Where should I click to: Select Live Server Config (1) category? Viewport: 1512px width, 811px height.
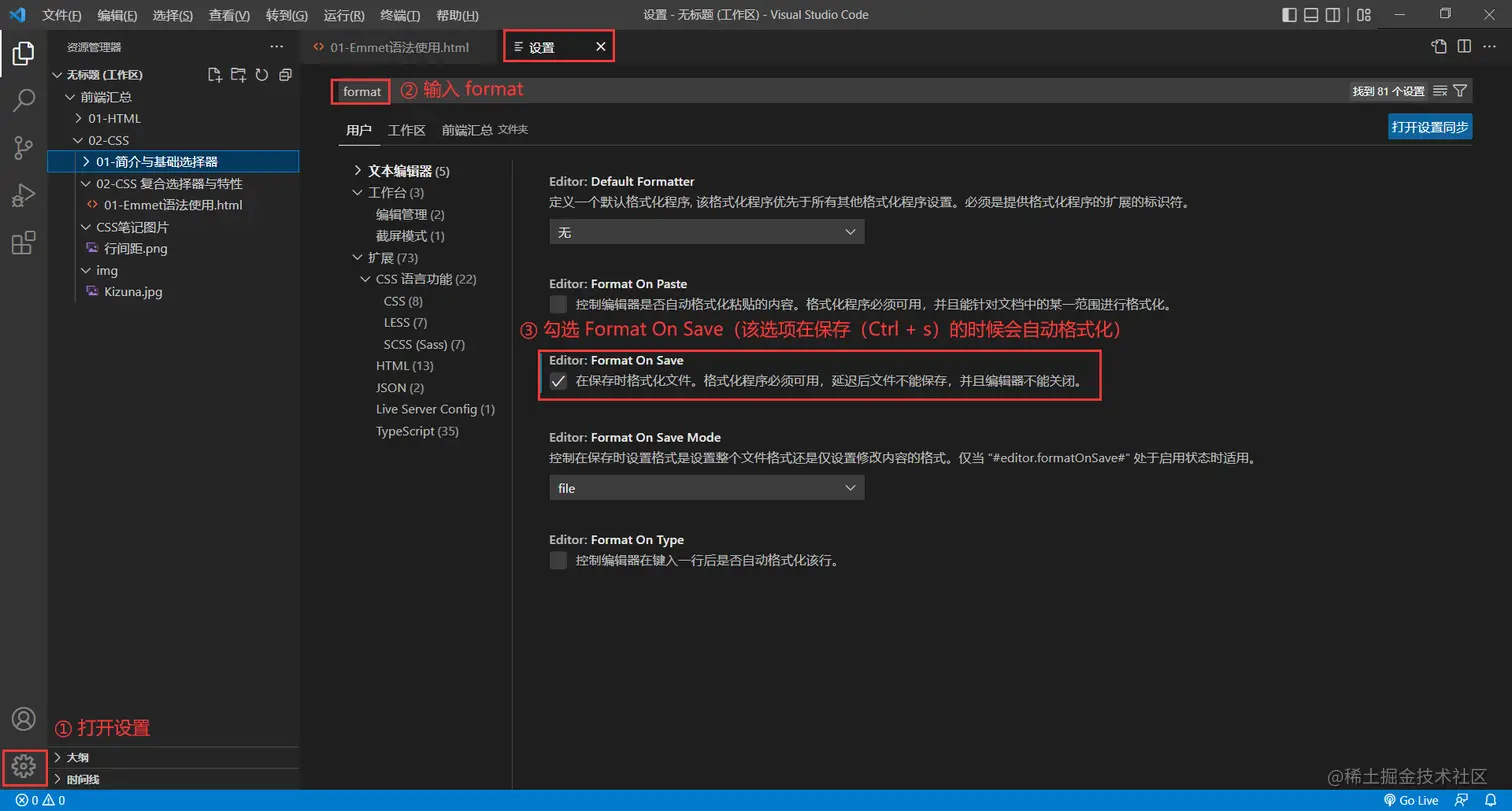click(x=435, y=409)
